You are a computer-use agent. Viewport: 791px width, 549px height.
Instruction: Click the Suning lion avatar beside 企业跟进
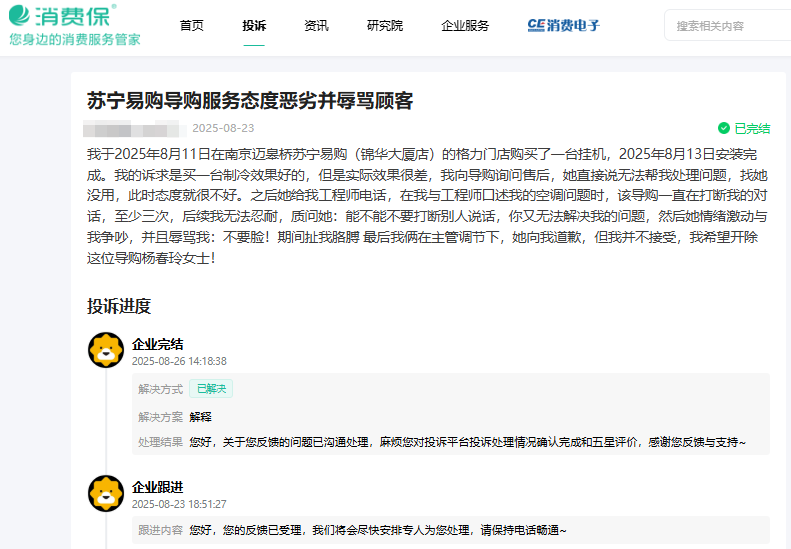(x=106, y=493)
